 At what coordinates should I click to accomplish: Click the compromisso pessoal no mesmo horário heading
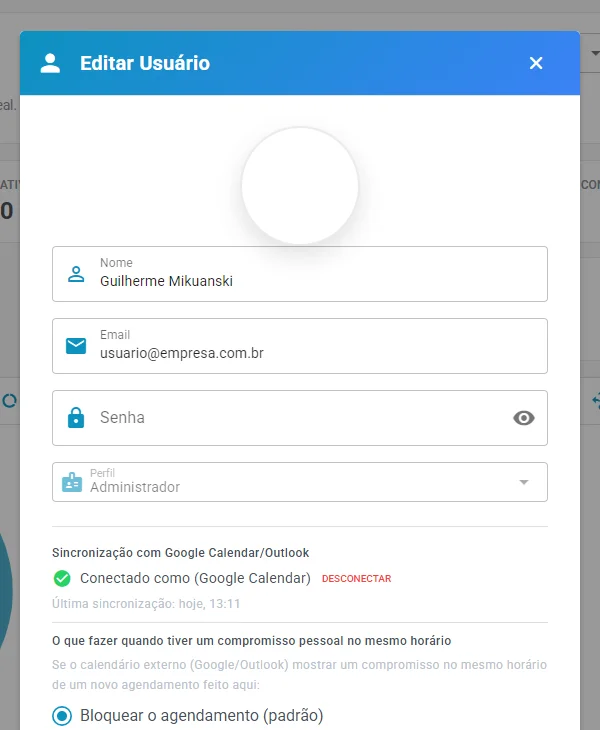(x=251, y=641)
